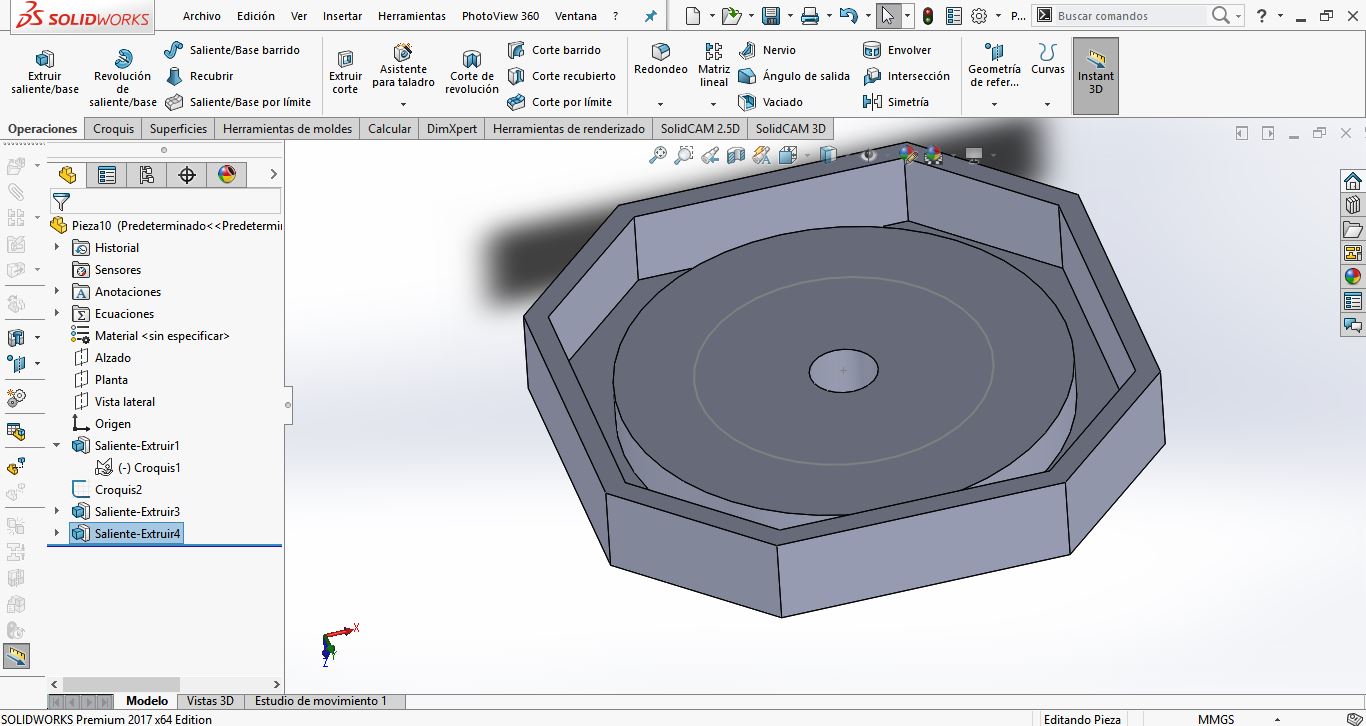This screenshot has width=1366, height=726.
Task: Select Croquis2 in the feature tree
Action: pos(118,490)
